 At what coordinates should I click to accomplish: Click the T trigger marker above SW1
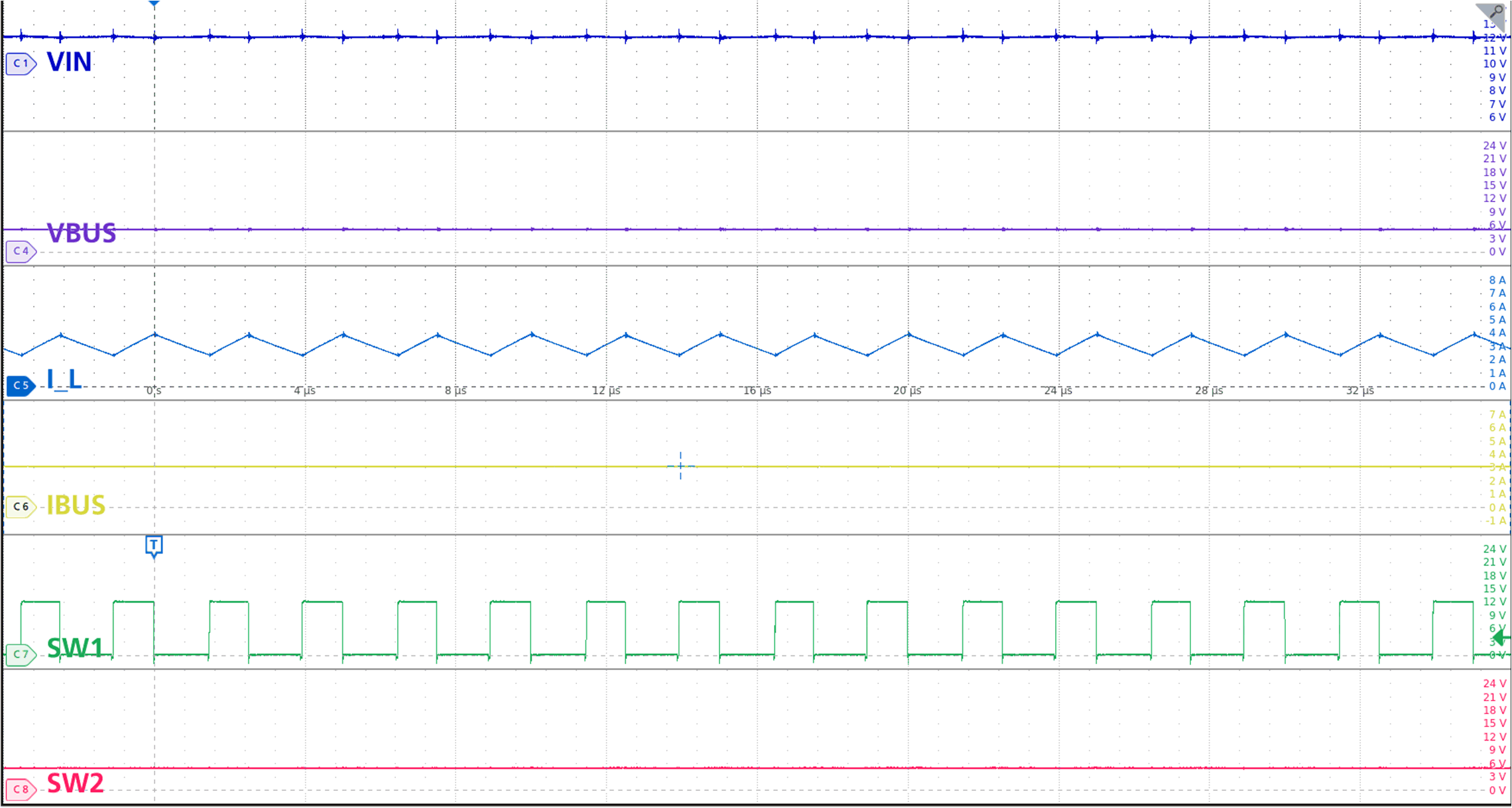coord(154,545)
